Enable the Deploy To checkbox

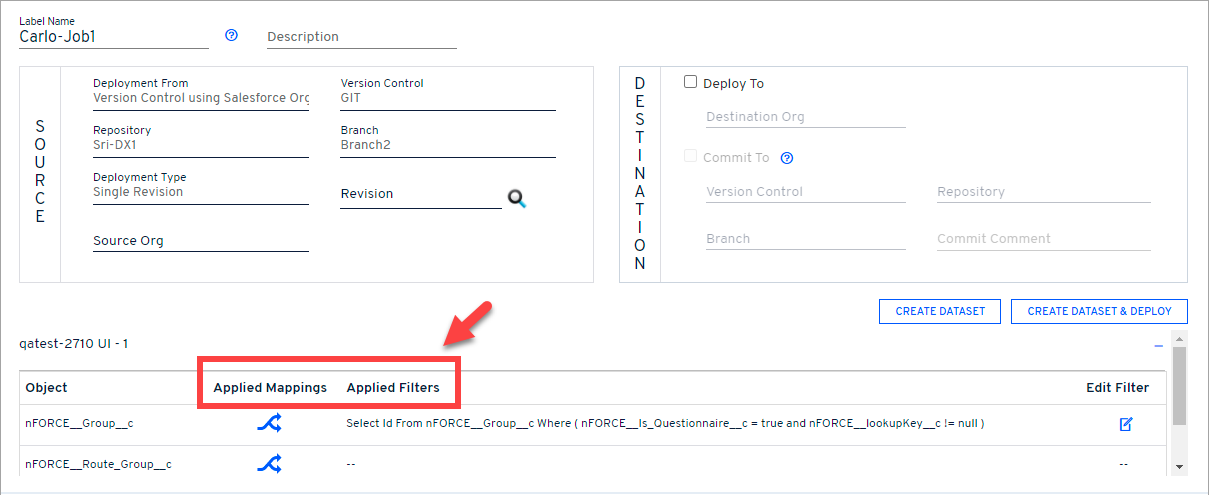pyautogui.click(x=690, y=83)
